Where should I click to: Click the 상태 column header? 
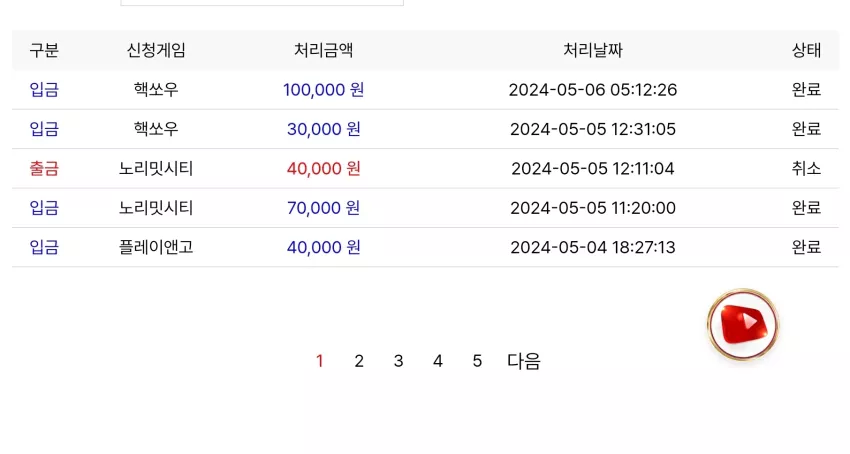(806, 50)
